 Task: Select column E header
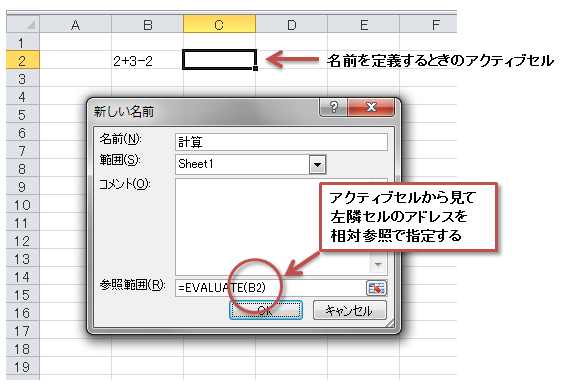click(x=364, y=25)
